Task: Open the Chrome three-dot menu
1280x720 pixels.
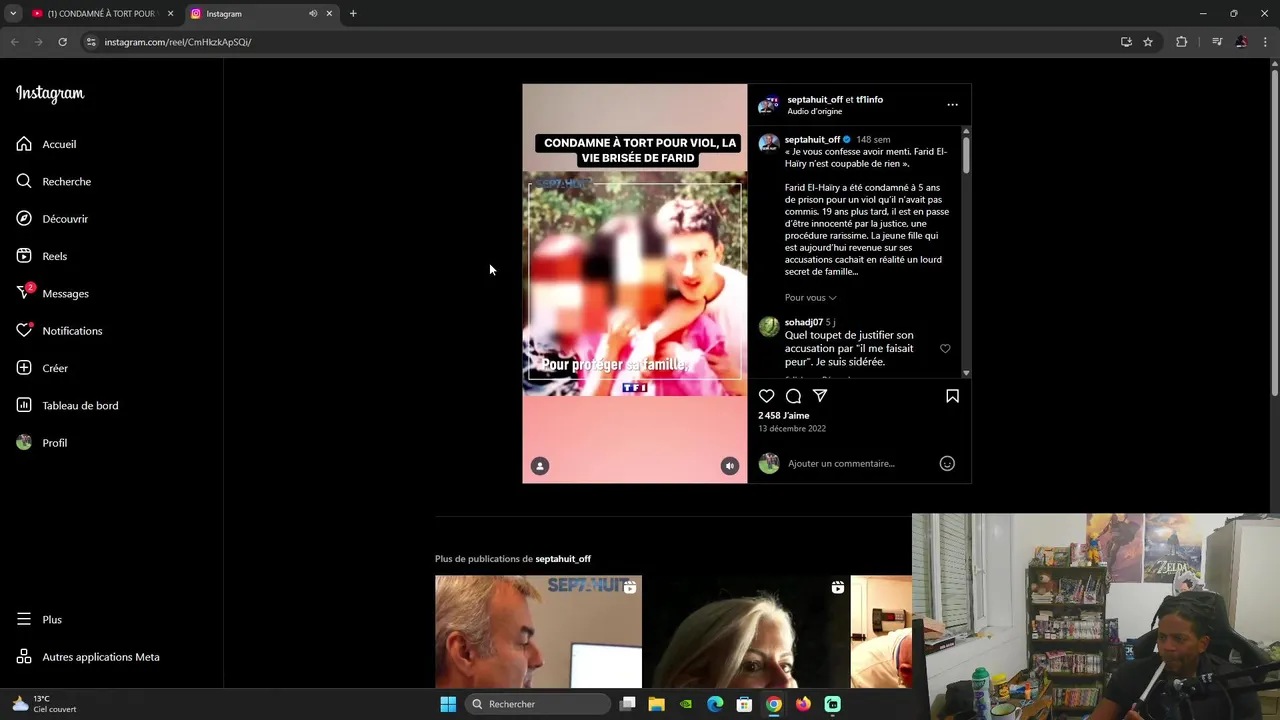Action: (x=1266, y=42)
